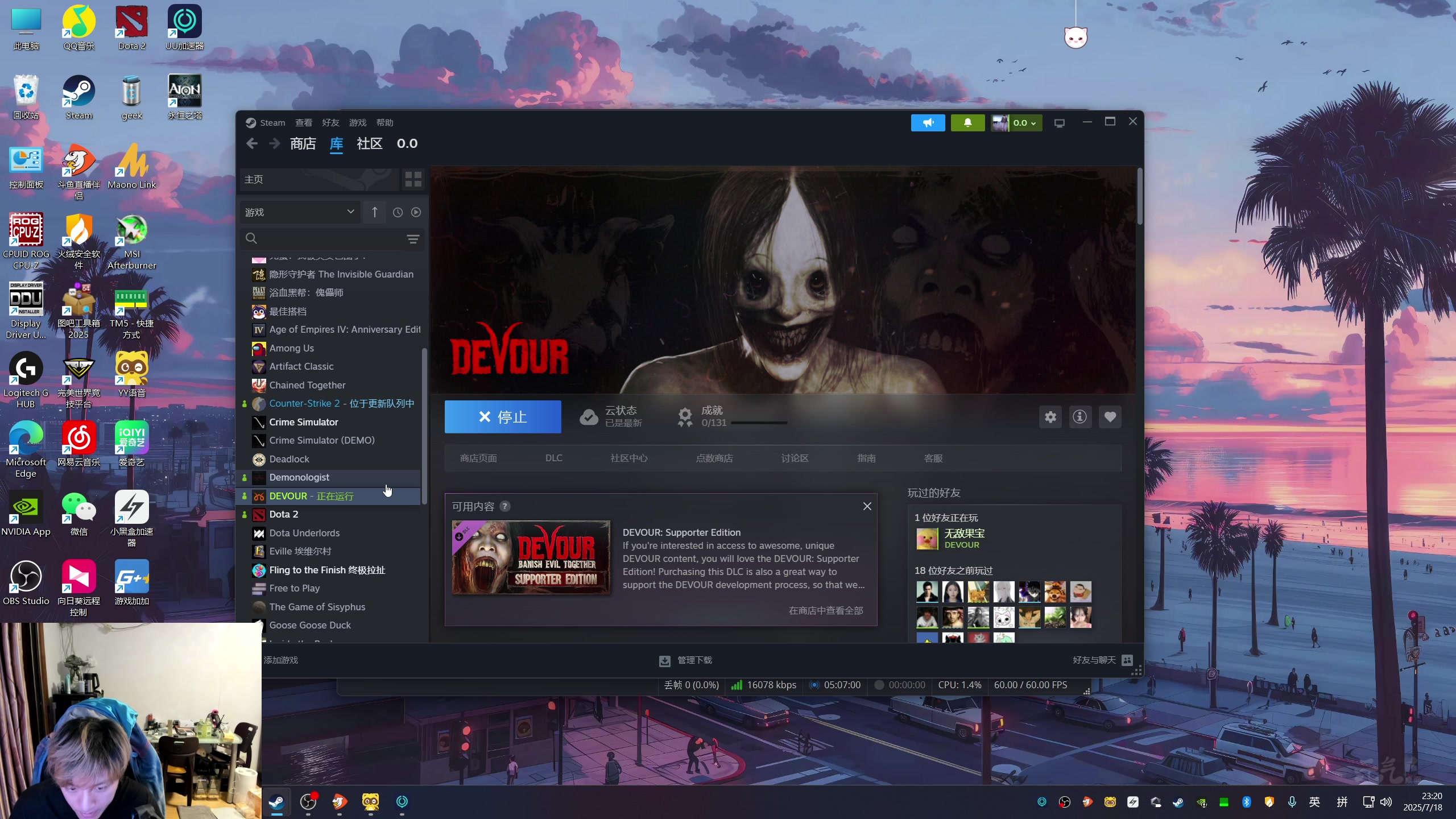Switch library to grid collections view
The width and height of the screenshot is (1456, 819).
[413, 180]
